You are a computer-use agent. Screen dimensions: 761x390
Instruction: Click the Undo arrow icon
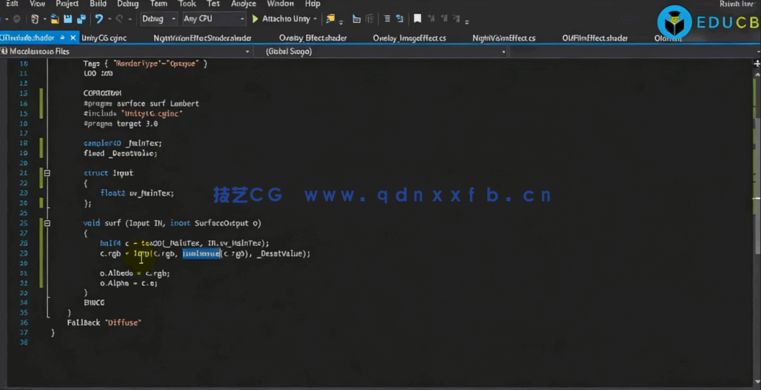pos(99,19)
